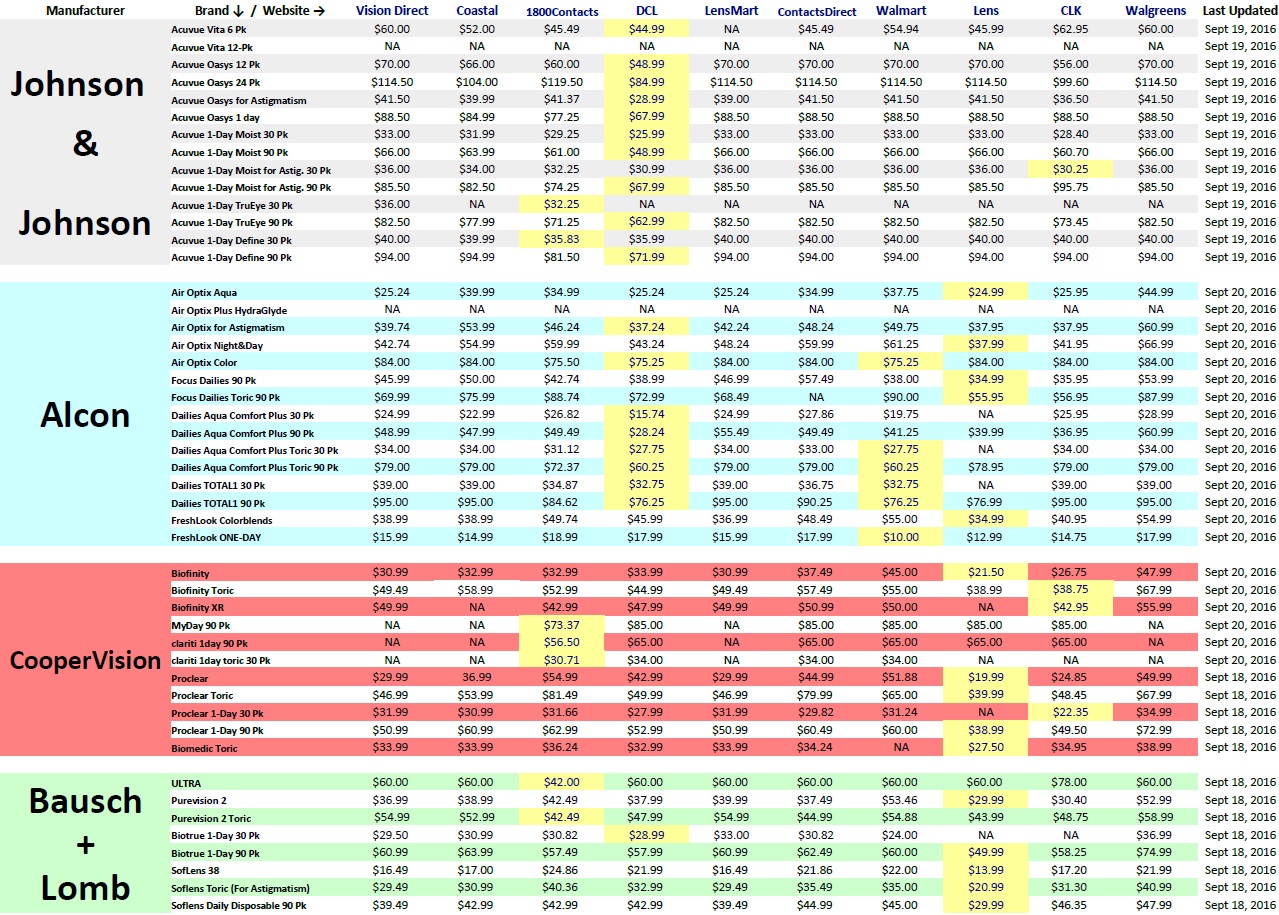Select the Focus Dailies Toric 90 Pk label
Image resolution: width=1279 pixels, height=915 pixels.
[229, 397]
